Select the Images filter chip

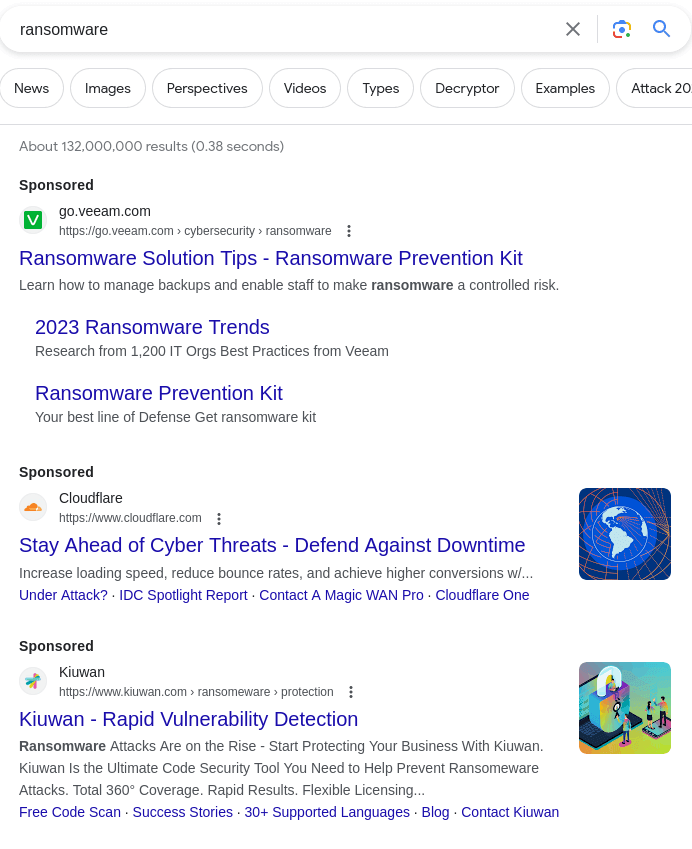click(108, 88)
